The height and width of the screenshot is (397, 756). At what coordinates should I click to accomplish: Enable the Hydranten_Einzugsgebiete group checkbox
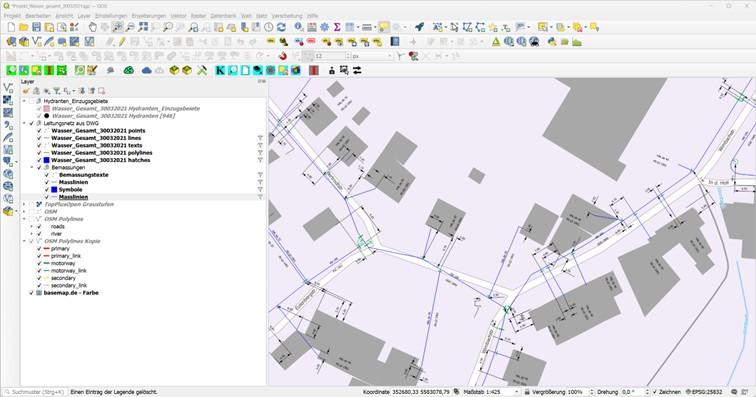pos(31,101)
